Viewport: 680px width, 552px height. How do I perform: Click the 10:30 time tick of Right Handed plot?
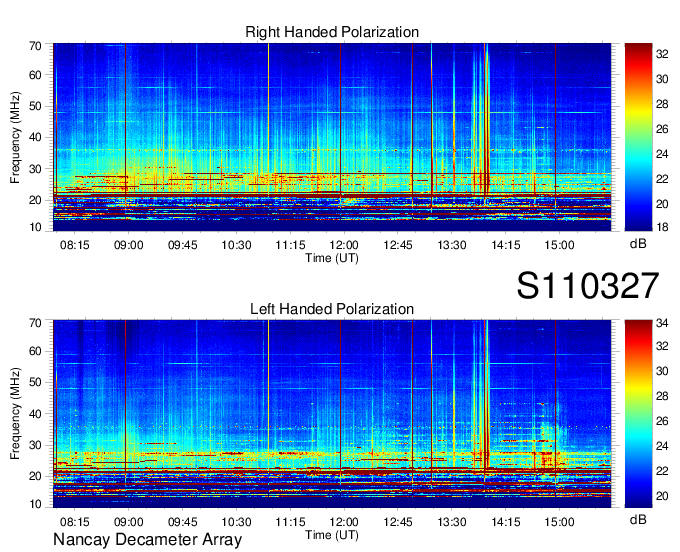point(236,245)
